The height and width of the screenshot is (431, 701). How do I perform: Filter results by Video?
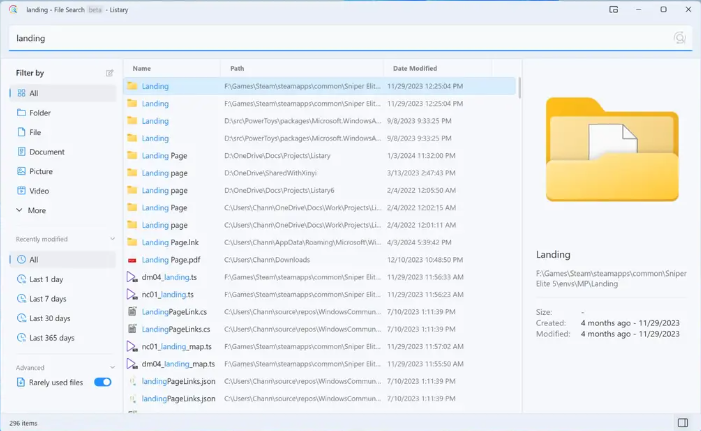tap(63, 191)
